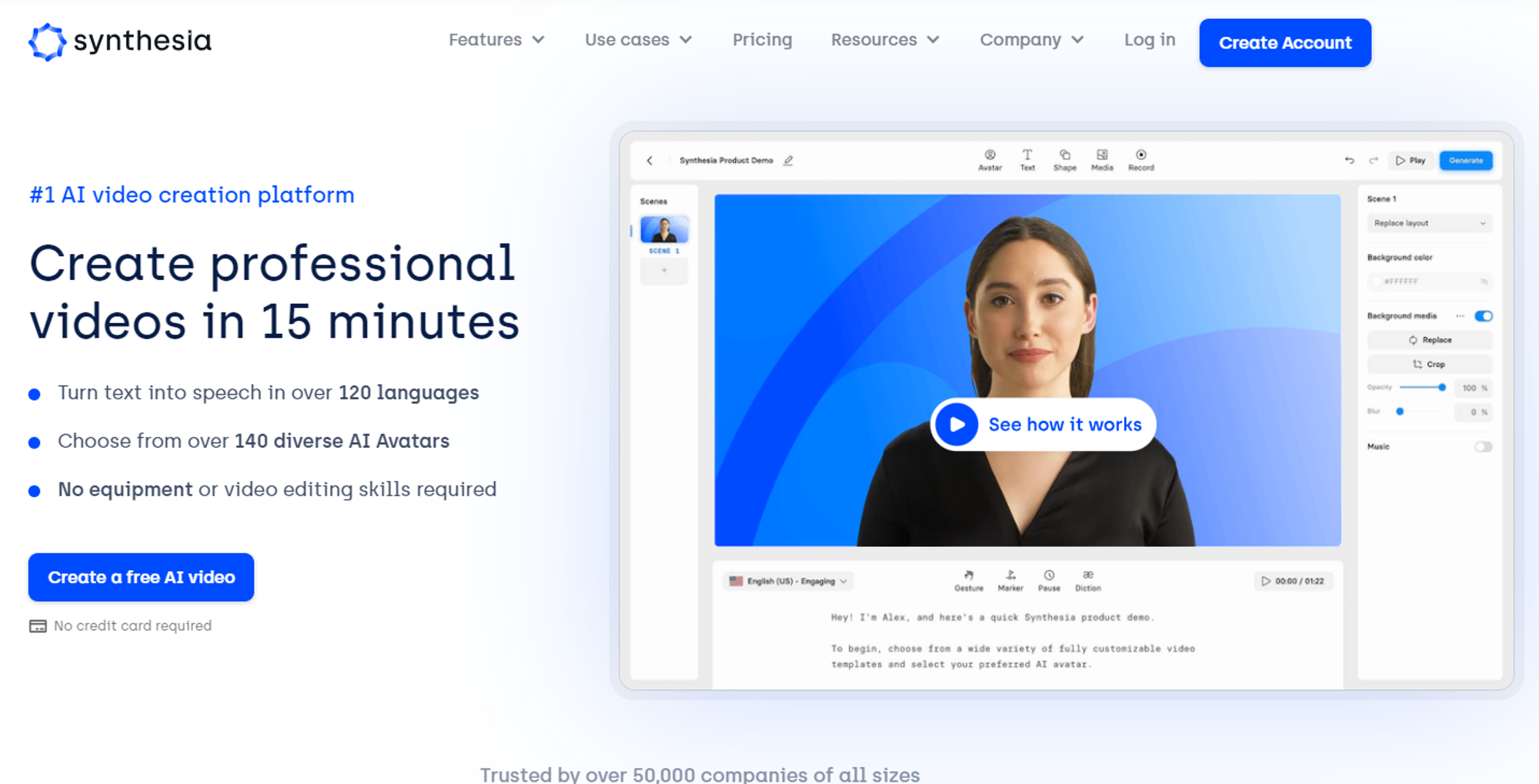Click the Record tool icon

(x=1141, y=160)
